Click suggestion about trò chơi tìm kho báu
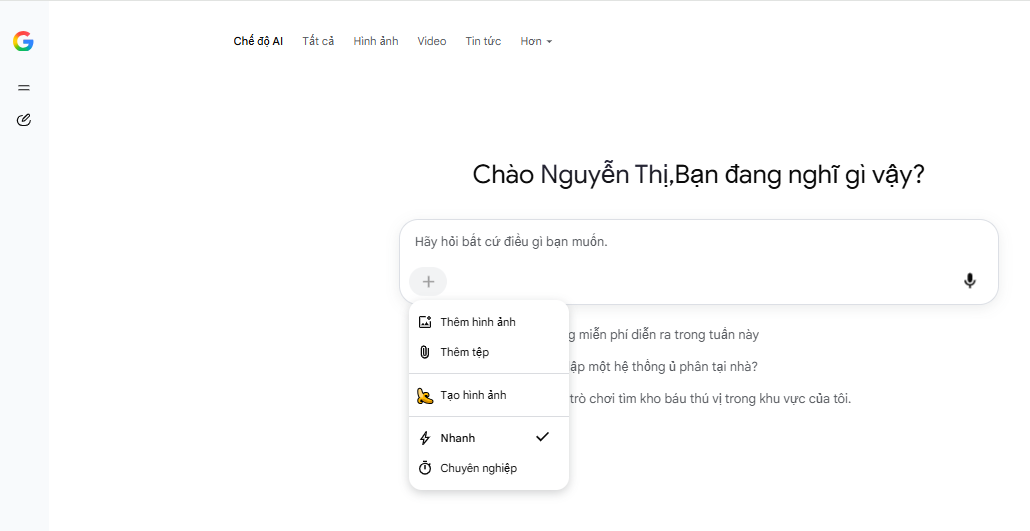 click(x=709, y=399)
